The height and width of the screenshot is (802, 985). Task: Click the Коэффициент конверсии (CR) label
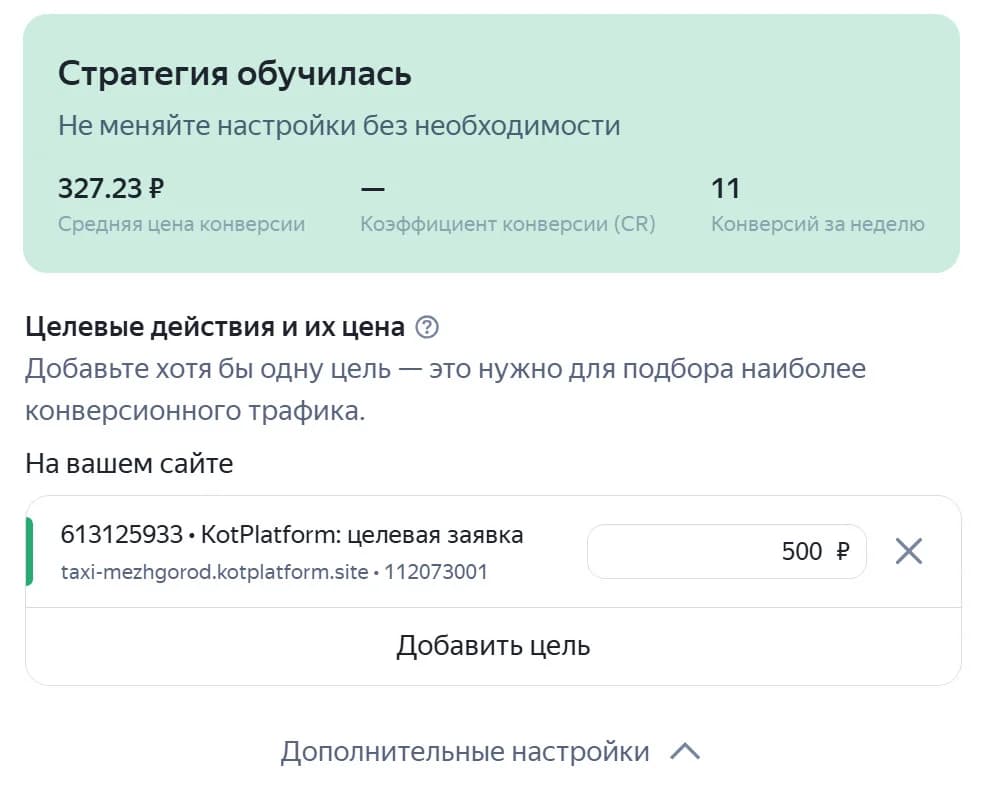point(508,224)
